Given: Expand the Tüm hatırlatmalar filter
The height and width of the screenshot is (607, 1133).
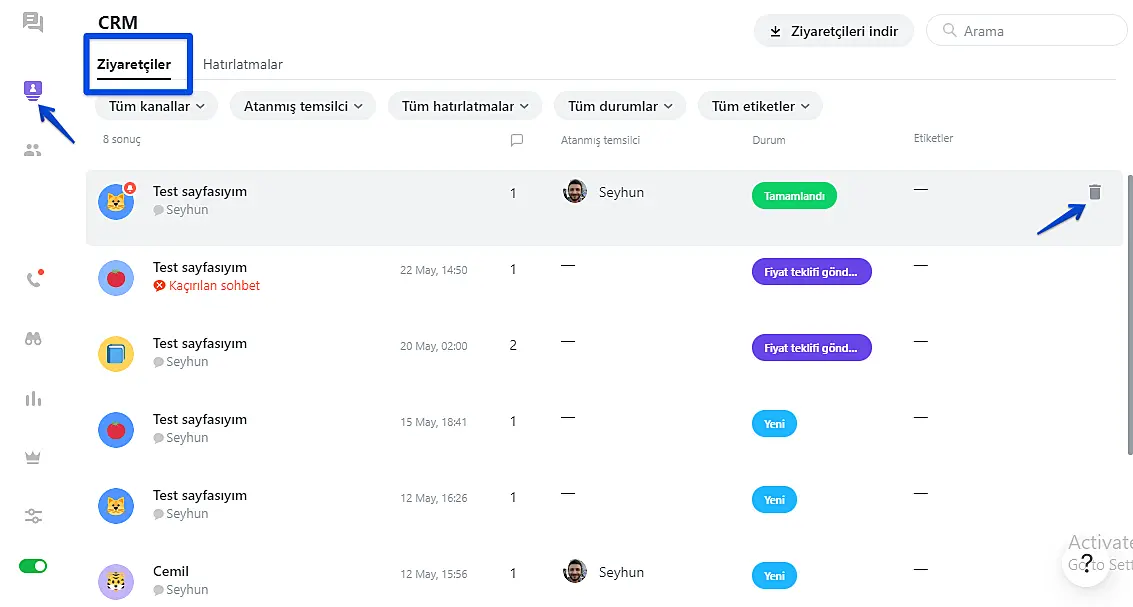Looking at the screenshot, I should [464, 106].
